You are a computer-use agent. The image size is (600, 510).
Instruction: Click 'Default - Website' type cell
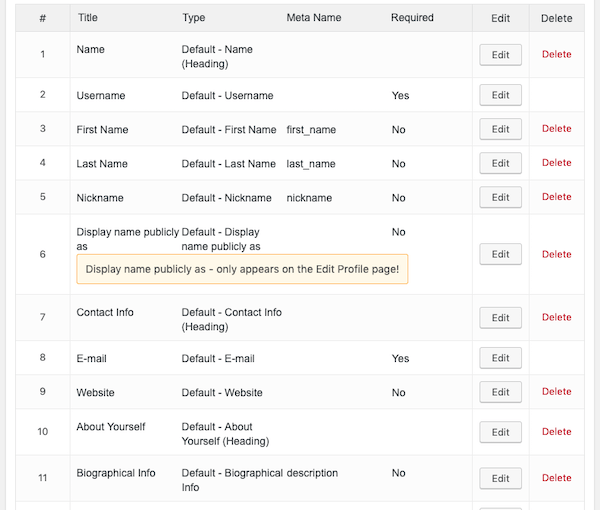222,393
